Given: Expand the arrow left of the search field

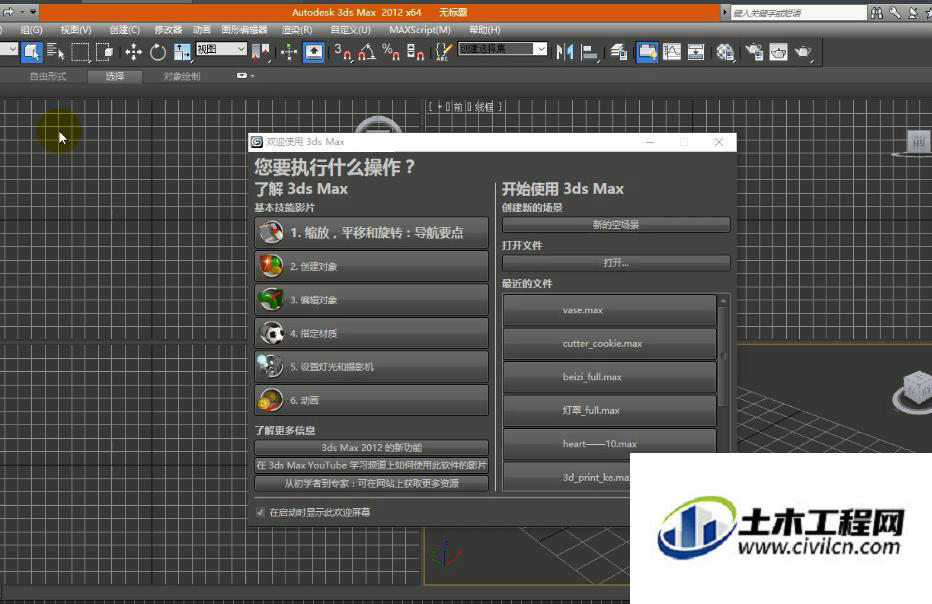Looking at the screenshot, I should coord(725,12).
